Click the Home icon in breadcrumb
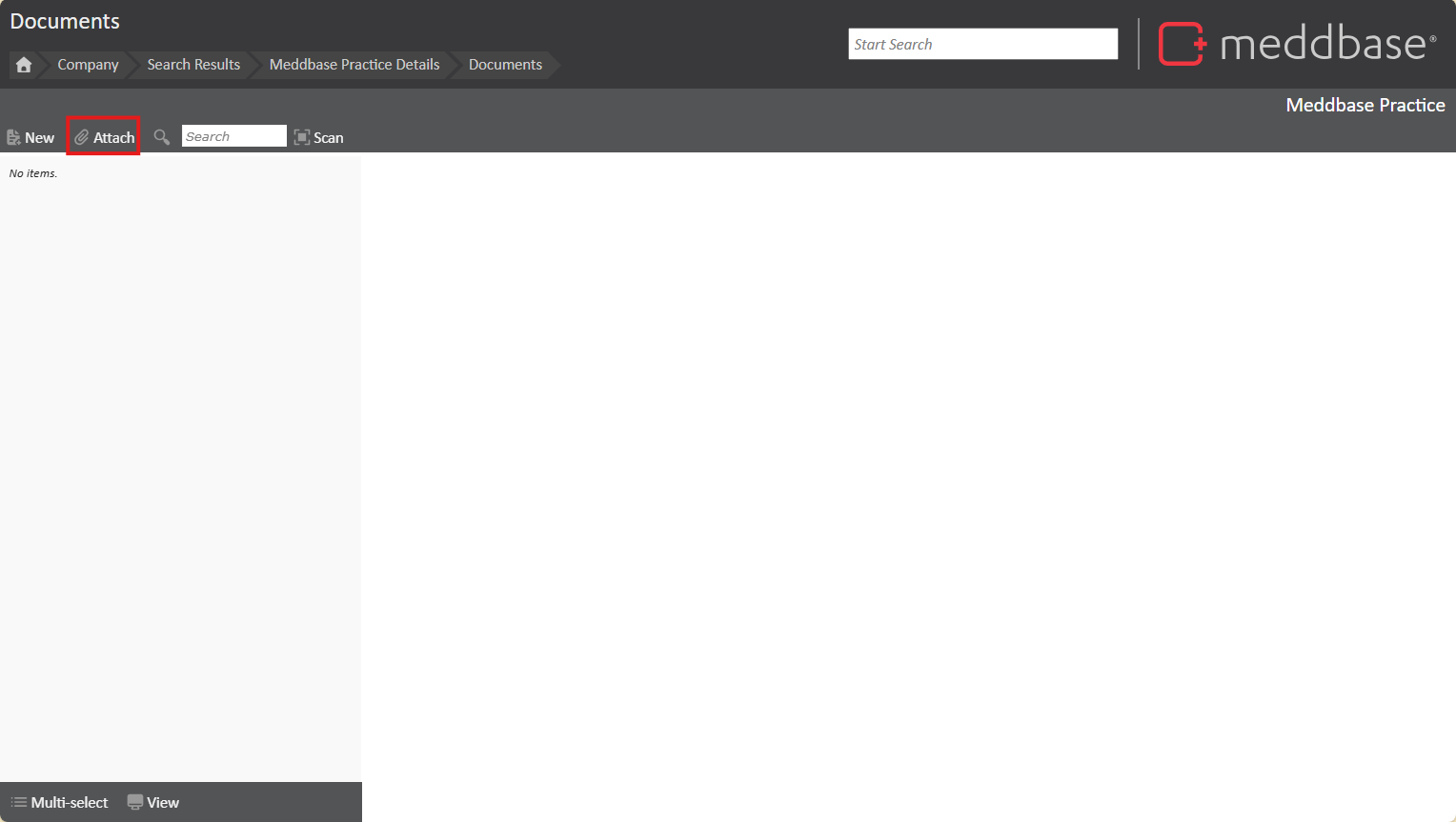Viewport: 1456px width, 822px height. pos(24,65)
